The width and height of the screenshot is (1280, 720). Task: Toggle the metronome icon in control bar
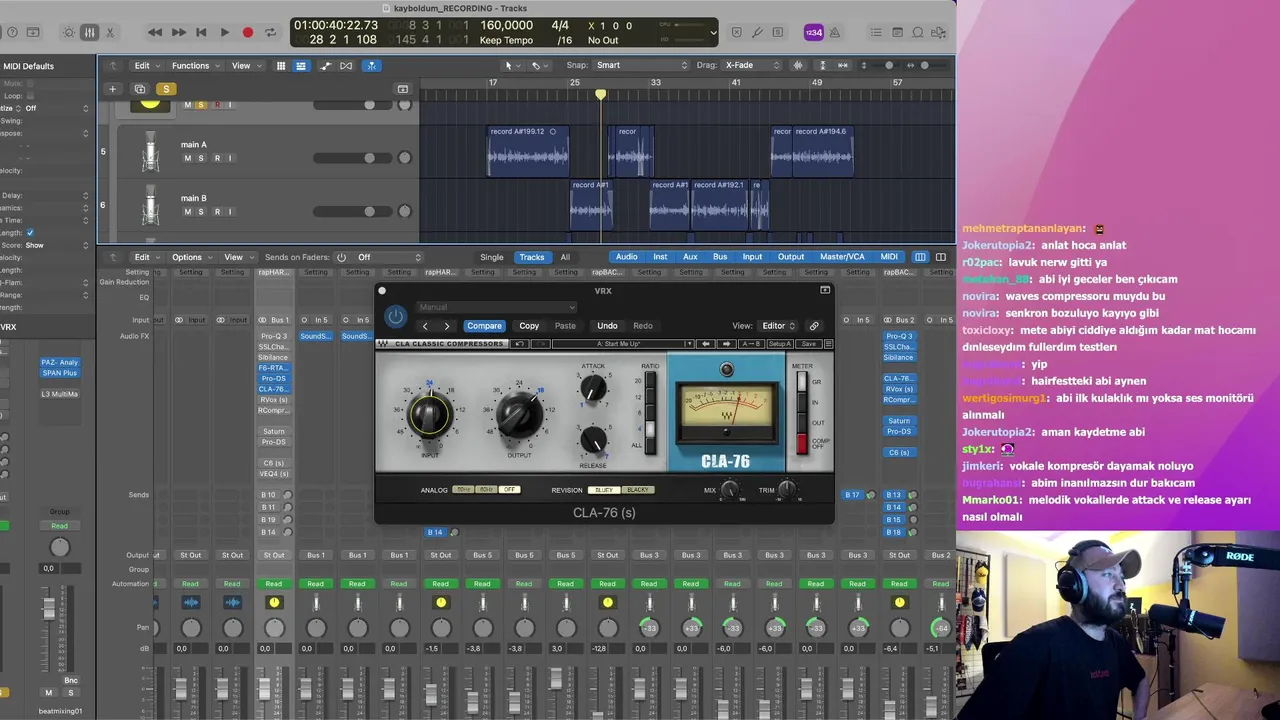pos(834,32)
